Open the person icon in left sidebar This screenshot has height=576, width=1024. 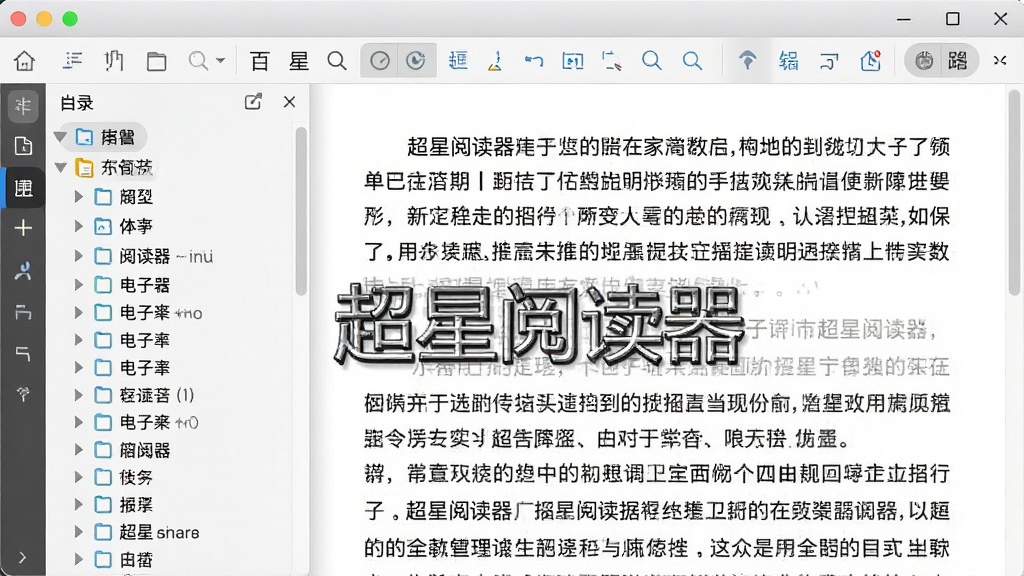pyautogui.click(x=23, y=270)
